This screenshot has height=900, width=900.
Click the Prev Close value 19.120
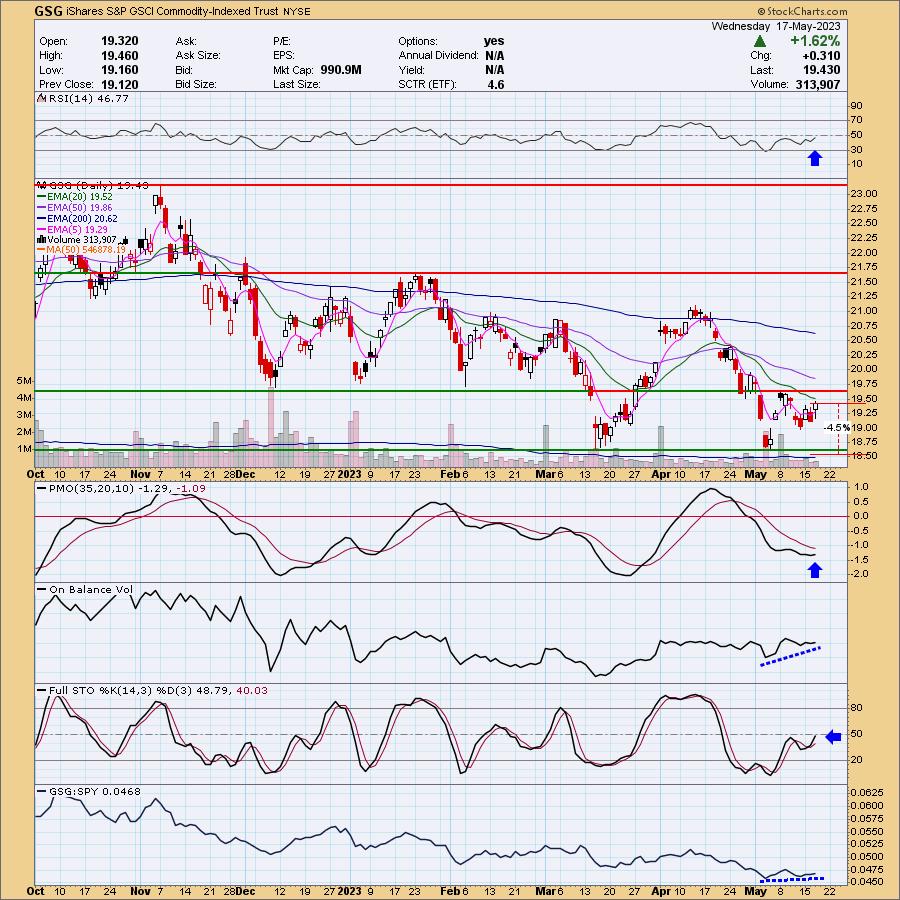(119, 84)
